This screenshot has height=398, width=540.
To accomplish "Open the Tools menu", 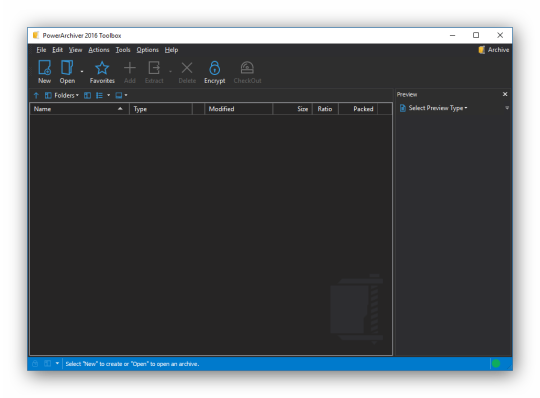I will (123, 50).
